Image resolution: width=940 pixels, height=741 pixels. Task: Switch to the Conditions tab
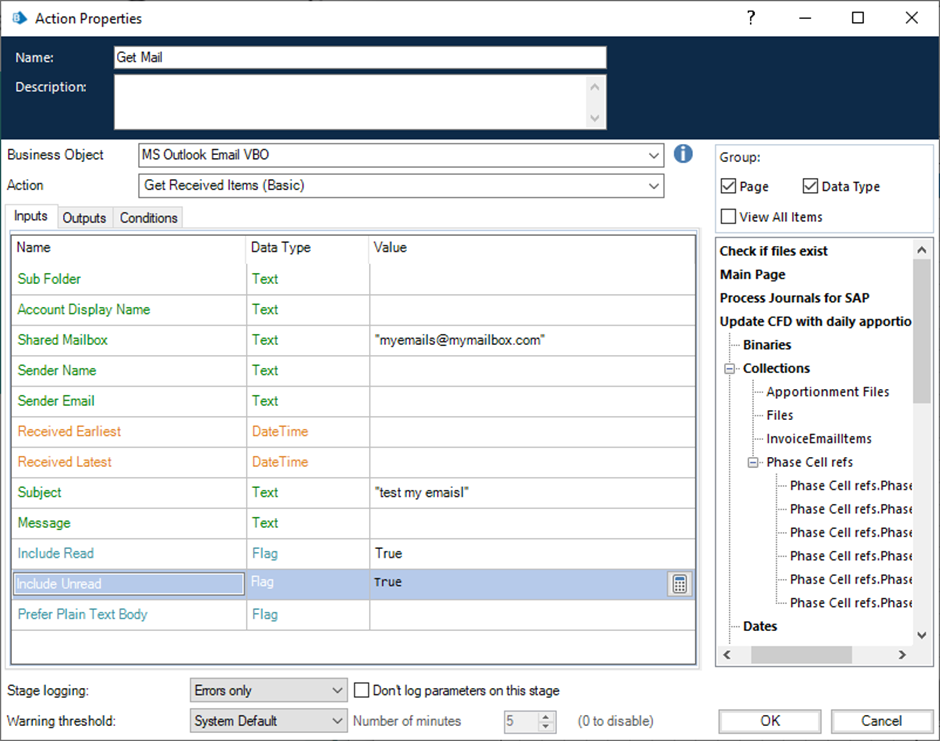[x=148, y=218]
